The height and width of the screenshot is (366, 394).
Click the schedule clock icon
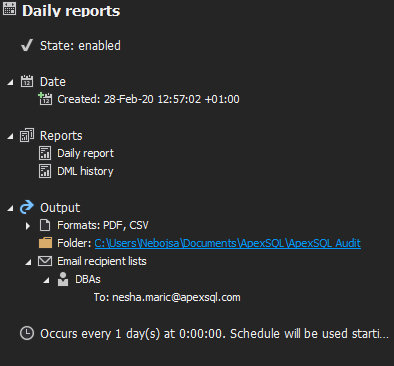(27, 333)
